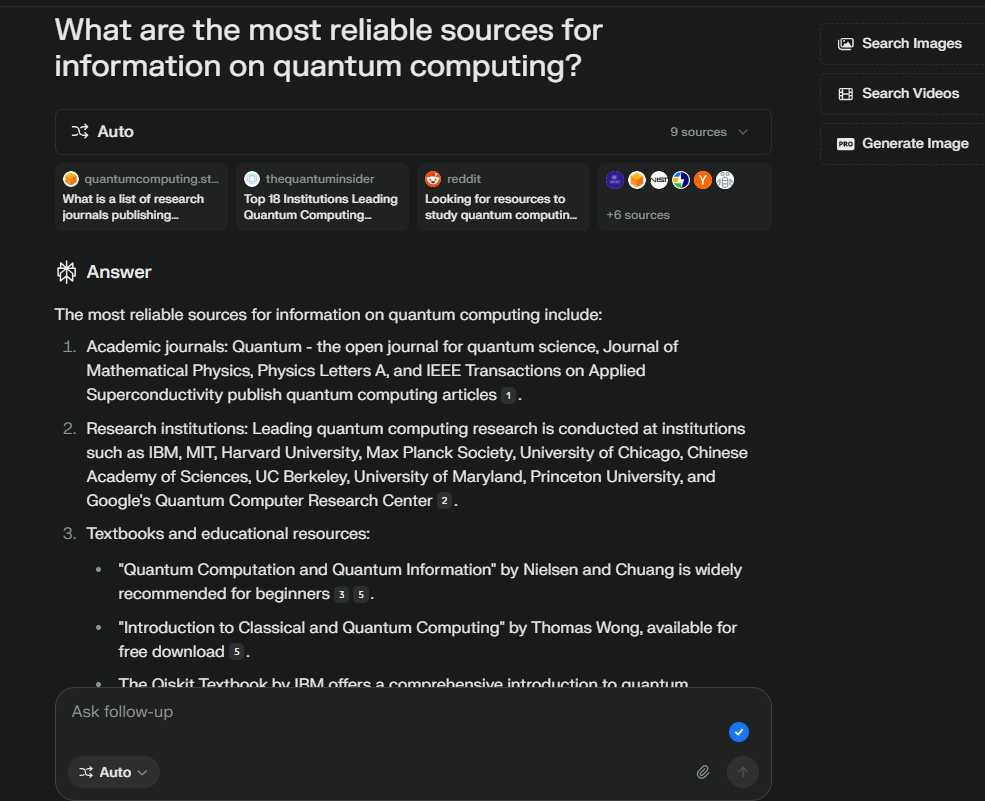The height and width of the screenshot is (801, 985).
Task: Open the Search Videos option
Action: click(x=902, y=94)
